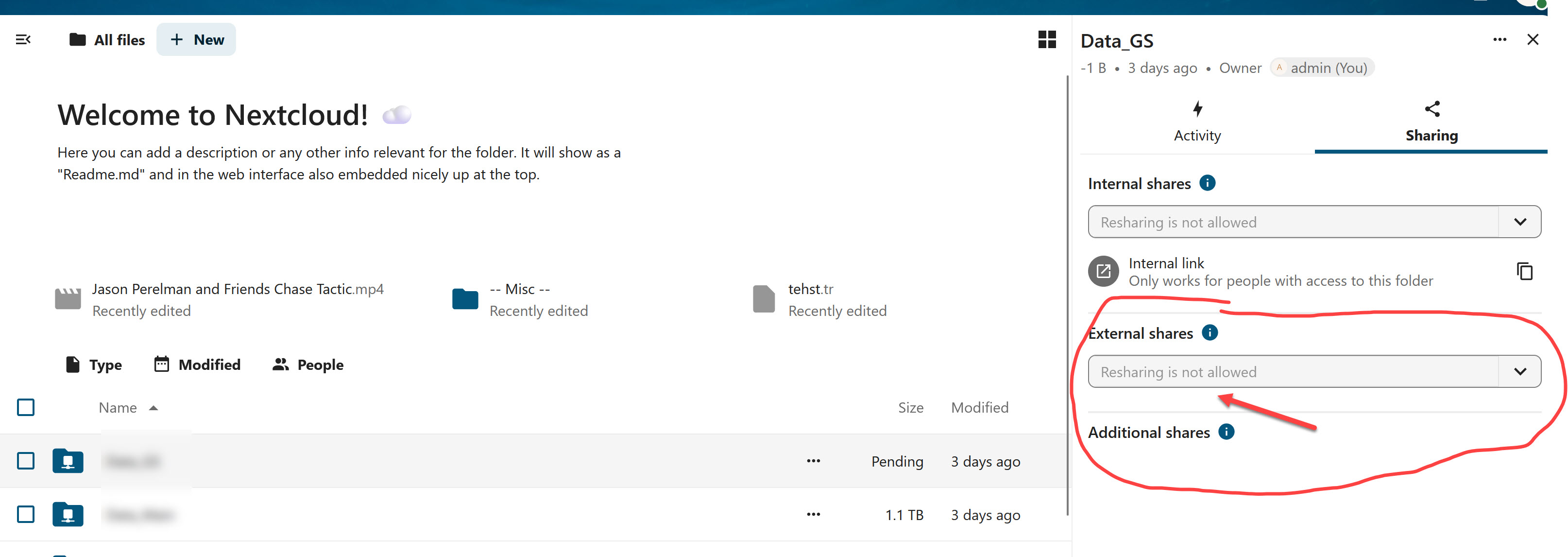The image size is (1568, 557).
Task: Open actions menu for the Pending folder row
Action: tap(813, 461)
